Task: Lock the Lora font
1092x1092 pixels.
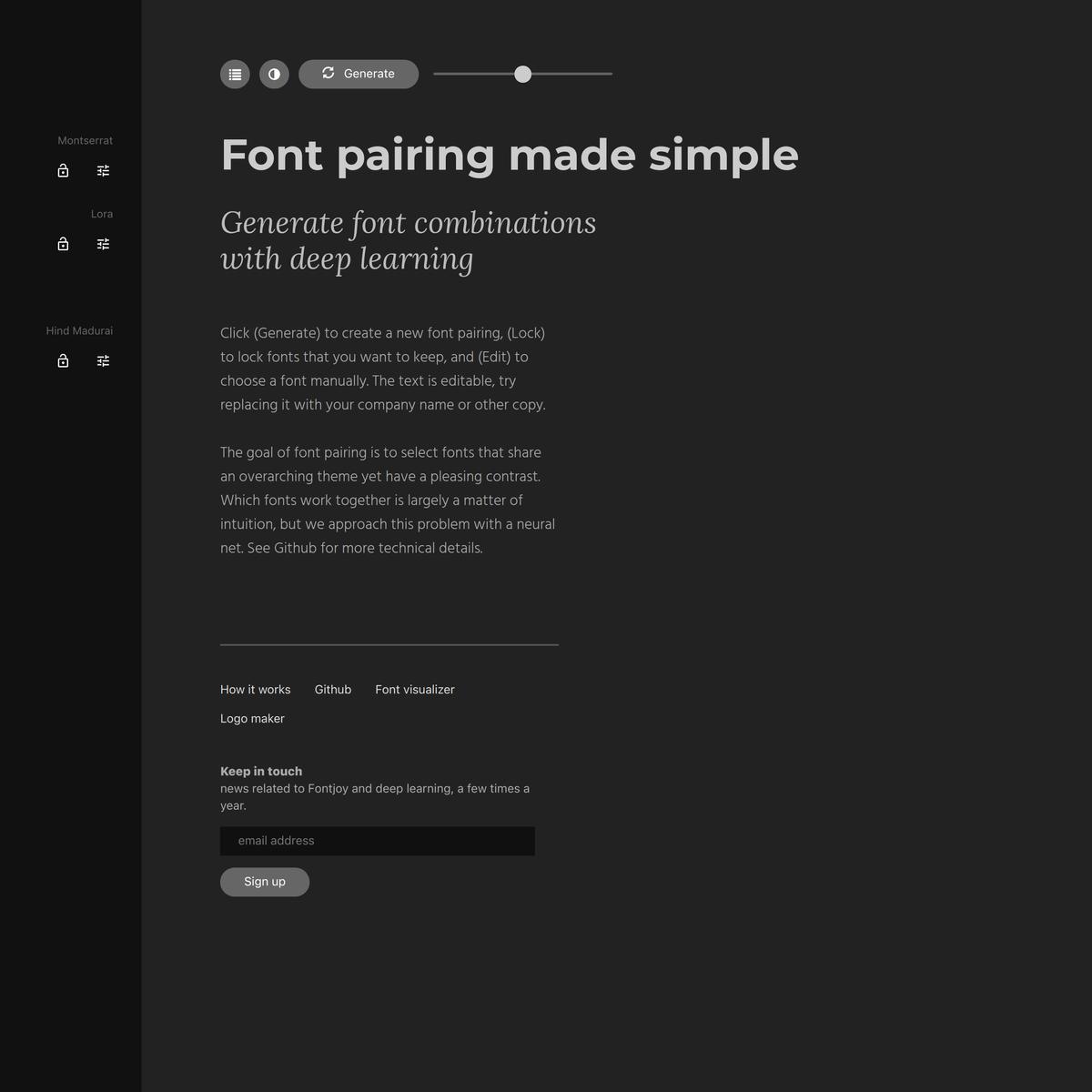Action: pos(63,244)
